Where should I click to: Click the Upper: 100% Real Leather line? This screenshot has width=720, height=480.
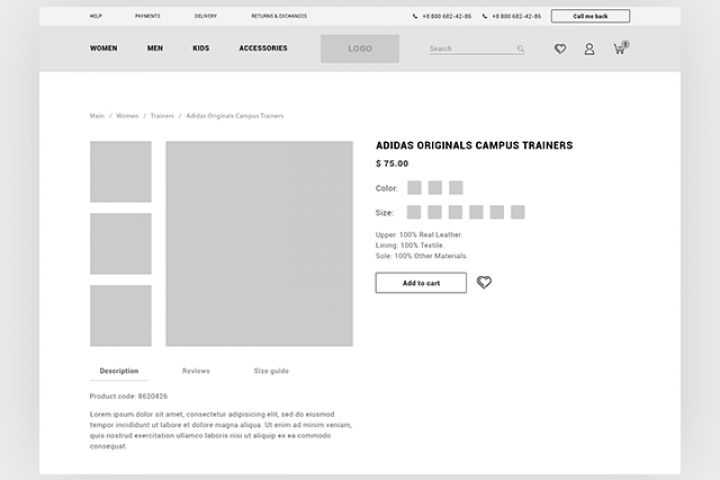click(419, 235)
